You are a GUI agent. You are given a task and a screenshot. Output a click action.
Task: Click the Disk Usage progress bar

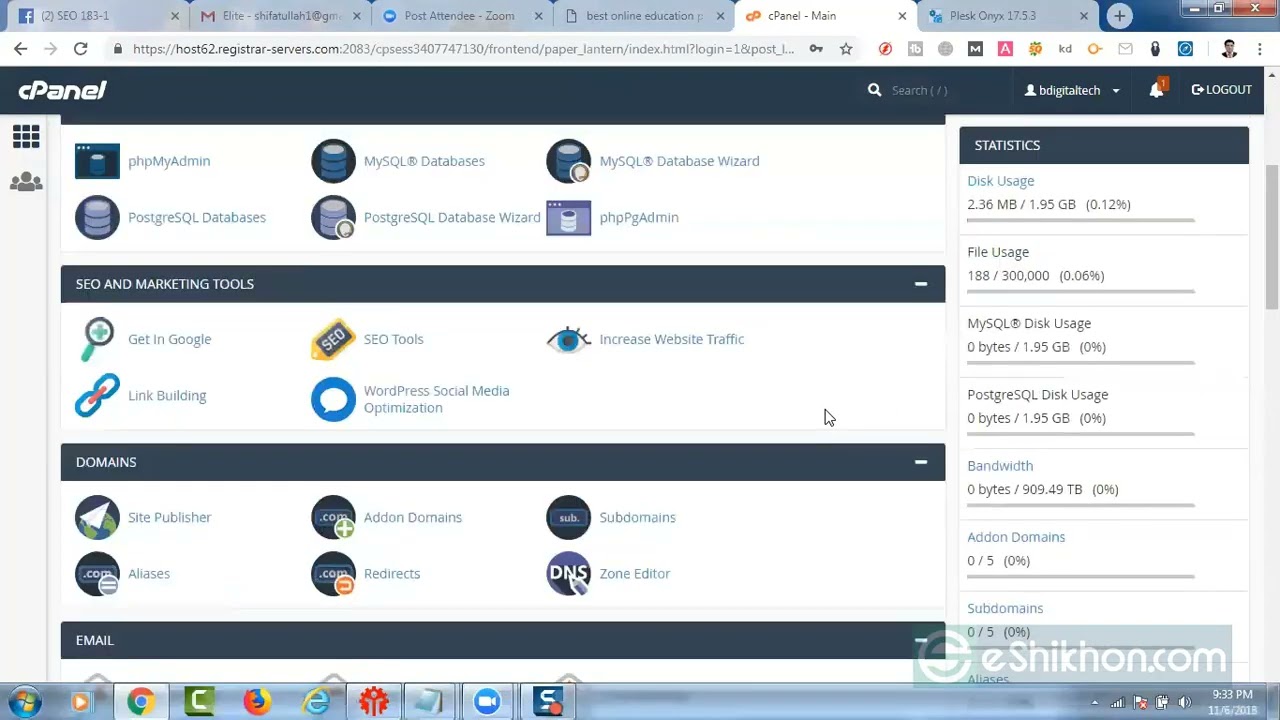click(x=1081, y=220)
